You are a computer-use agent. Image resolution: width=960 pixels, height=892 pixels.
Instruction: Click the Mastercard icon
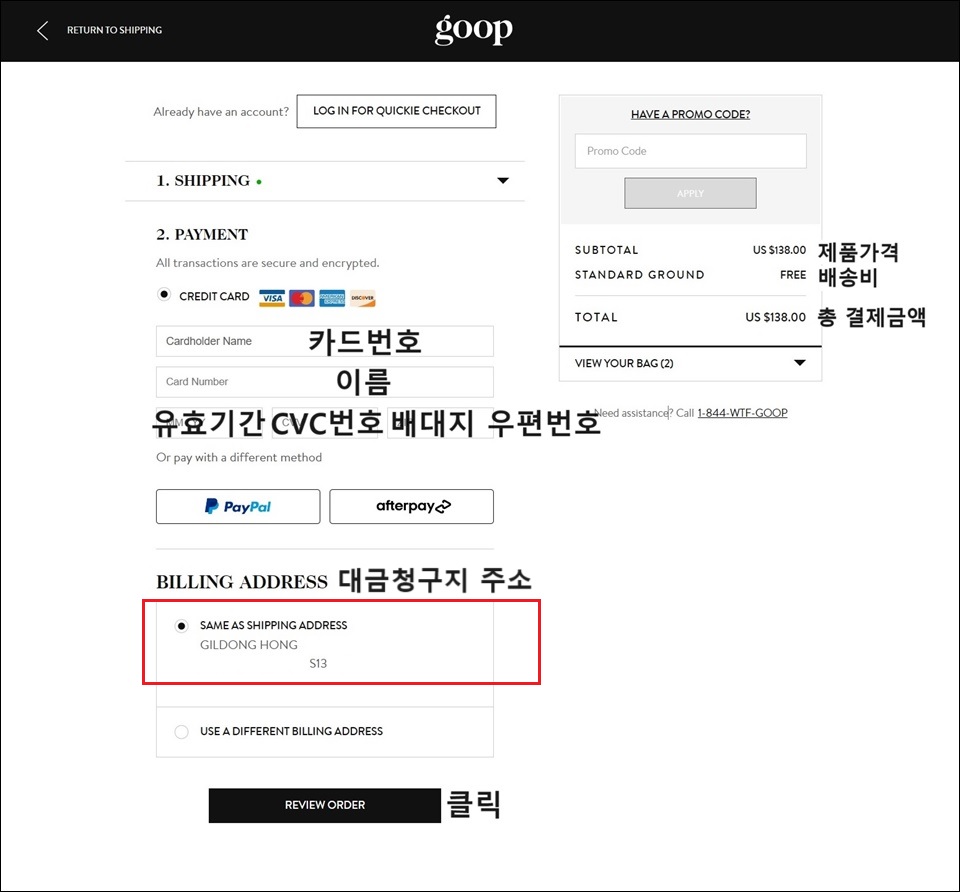[x=302, y=298]
